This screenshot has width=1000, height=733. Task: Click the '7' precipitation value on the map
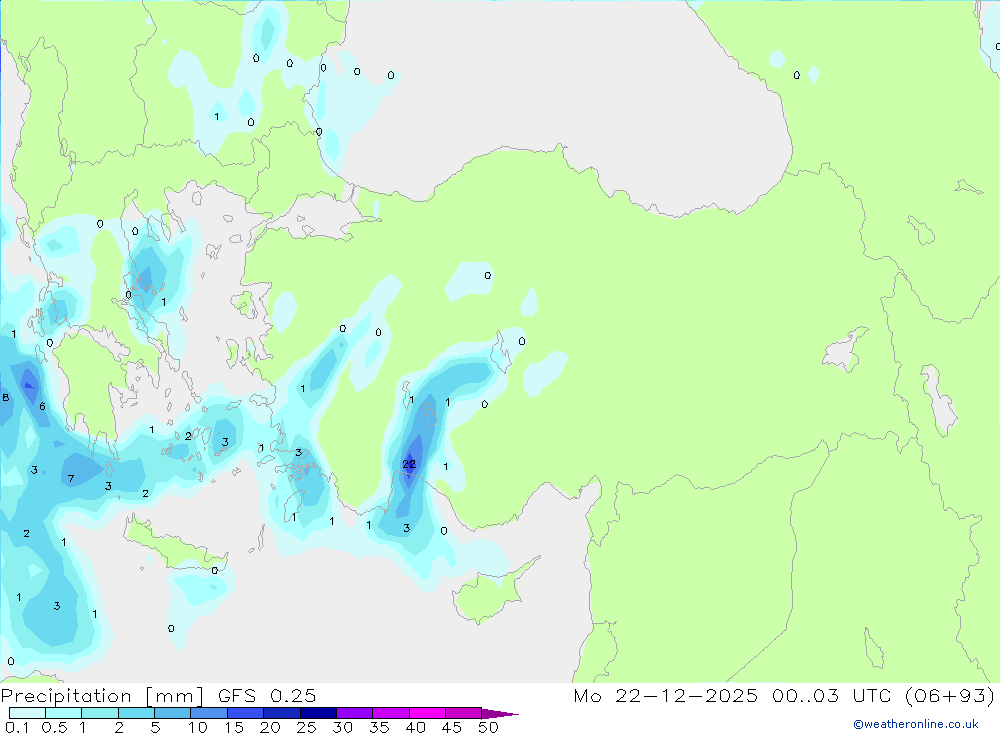coord(71,478)
